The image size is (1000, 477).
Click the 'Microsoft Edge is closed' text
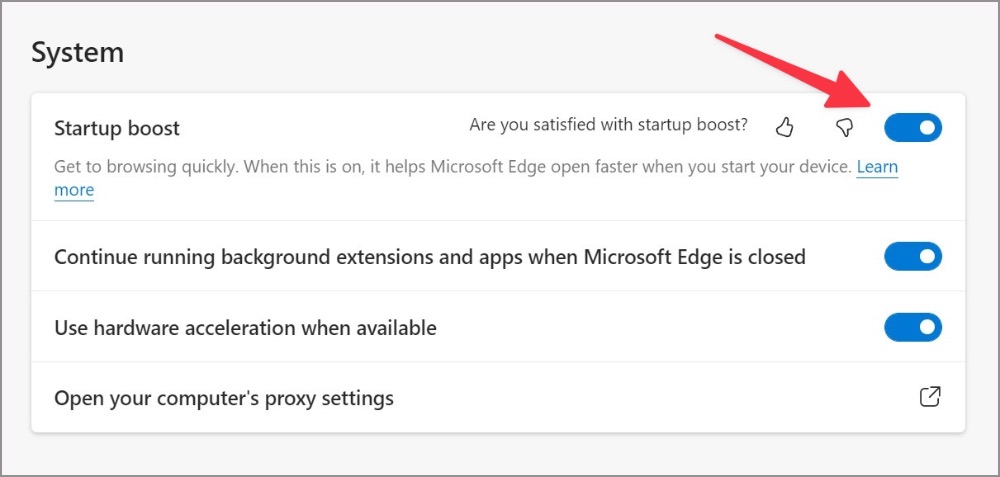coord(695,256)
